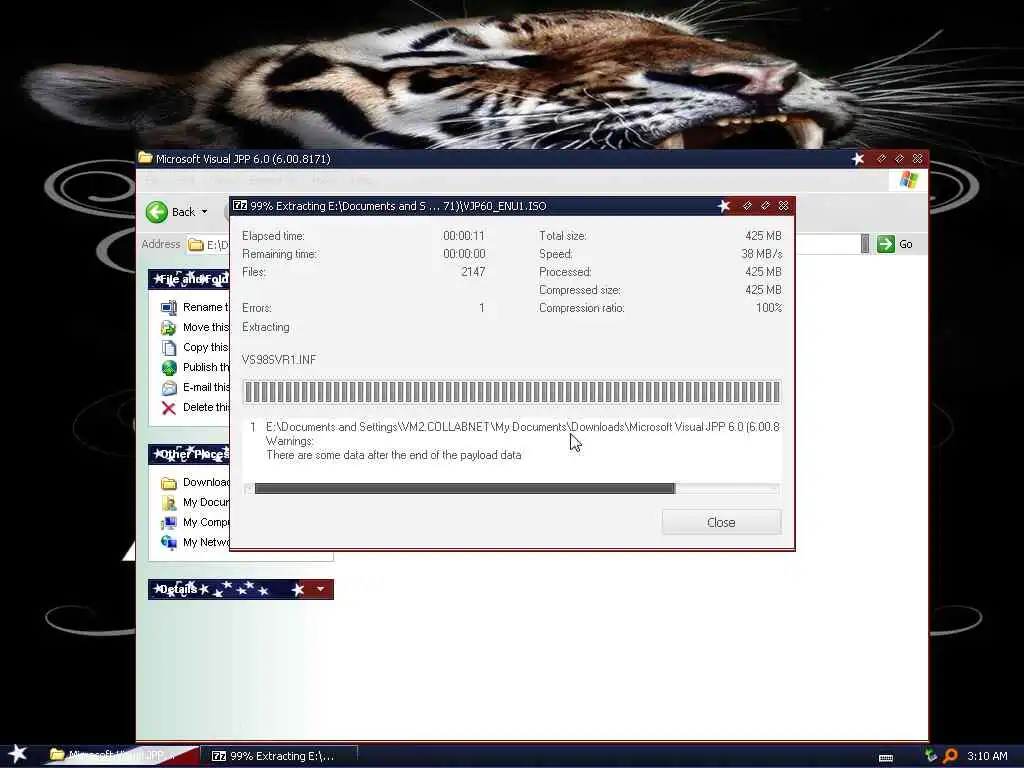The image size is (1024, 768).
Task: Click the horizontal scrollbar in the messages list
Action: pos(512,488)
